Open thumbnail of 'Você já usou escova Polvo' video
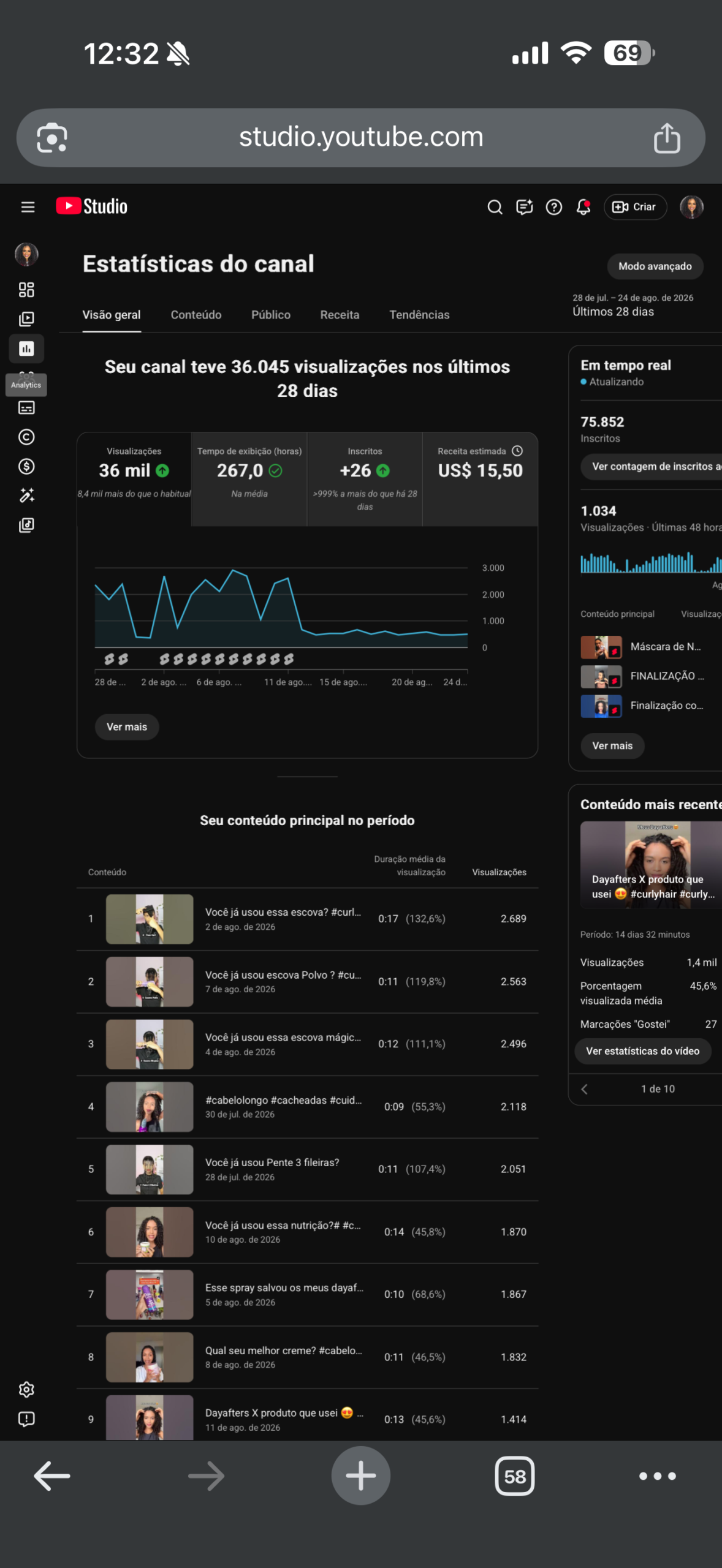This screenshot has width=722, height=1568. click(x=150, y=982)
